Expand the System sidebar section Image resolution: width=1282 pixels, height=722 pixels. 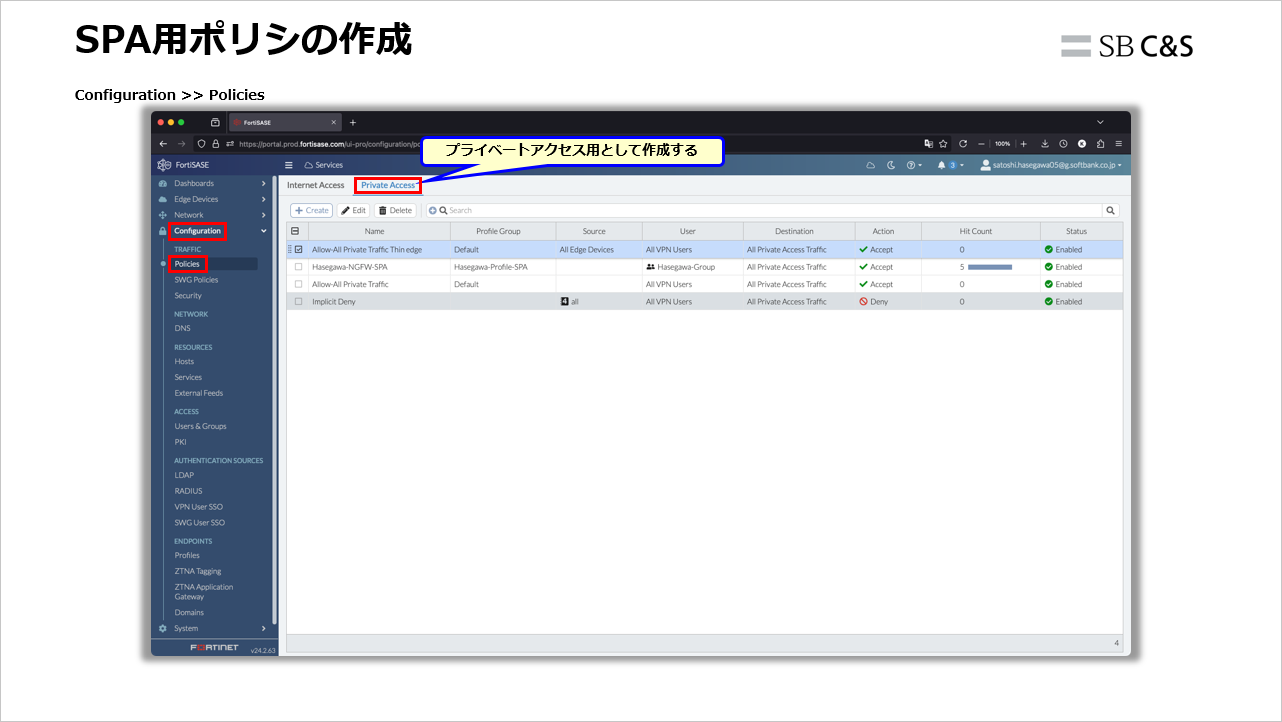pos(264,628)
